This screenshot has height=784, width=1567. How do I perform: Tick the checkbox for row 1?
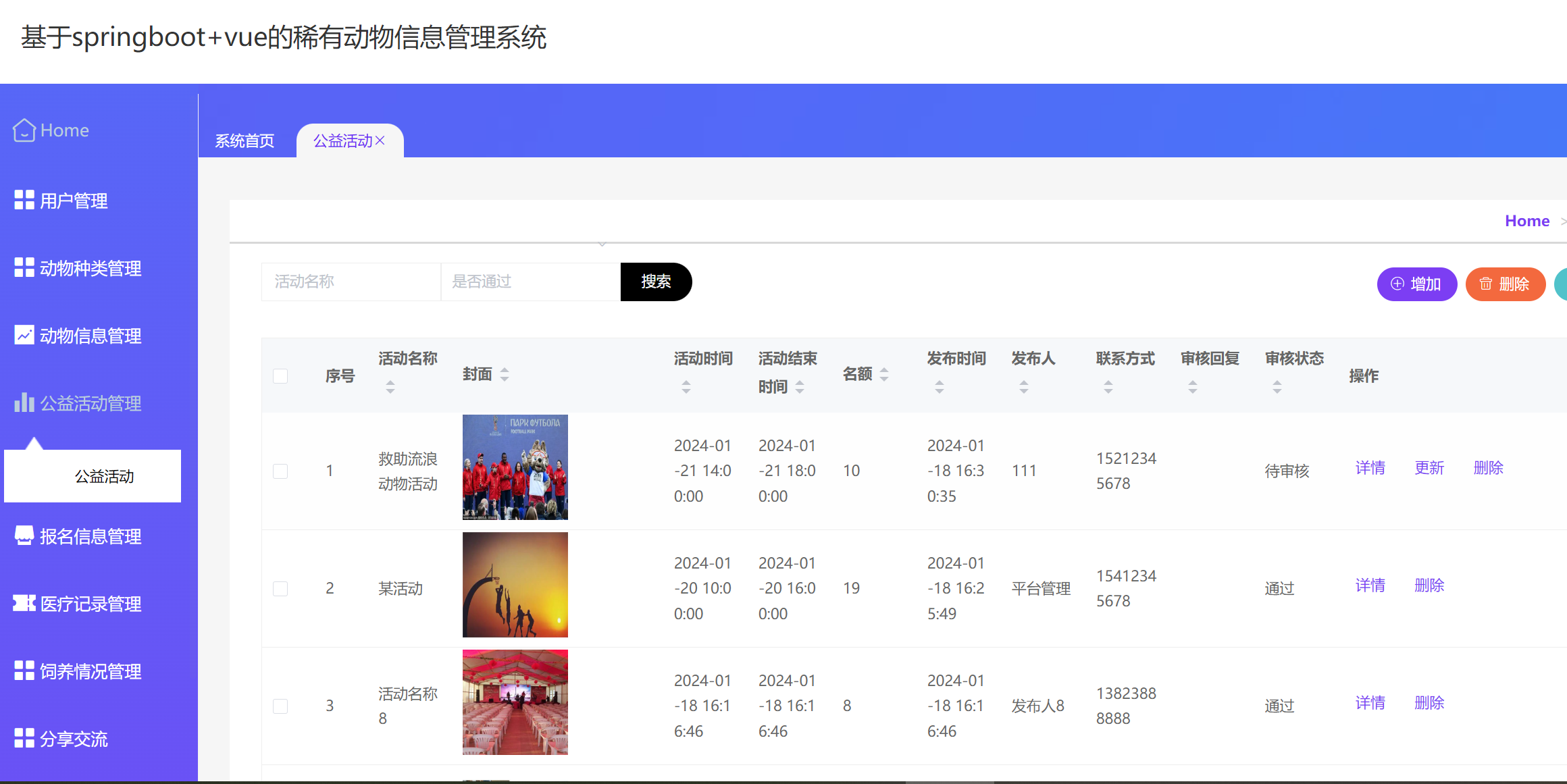[x=280, y=471]
